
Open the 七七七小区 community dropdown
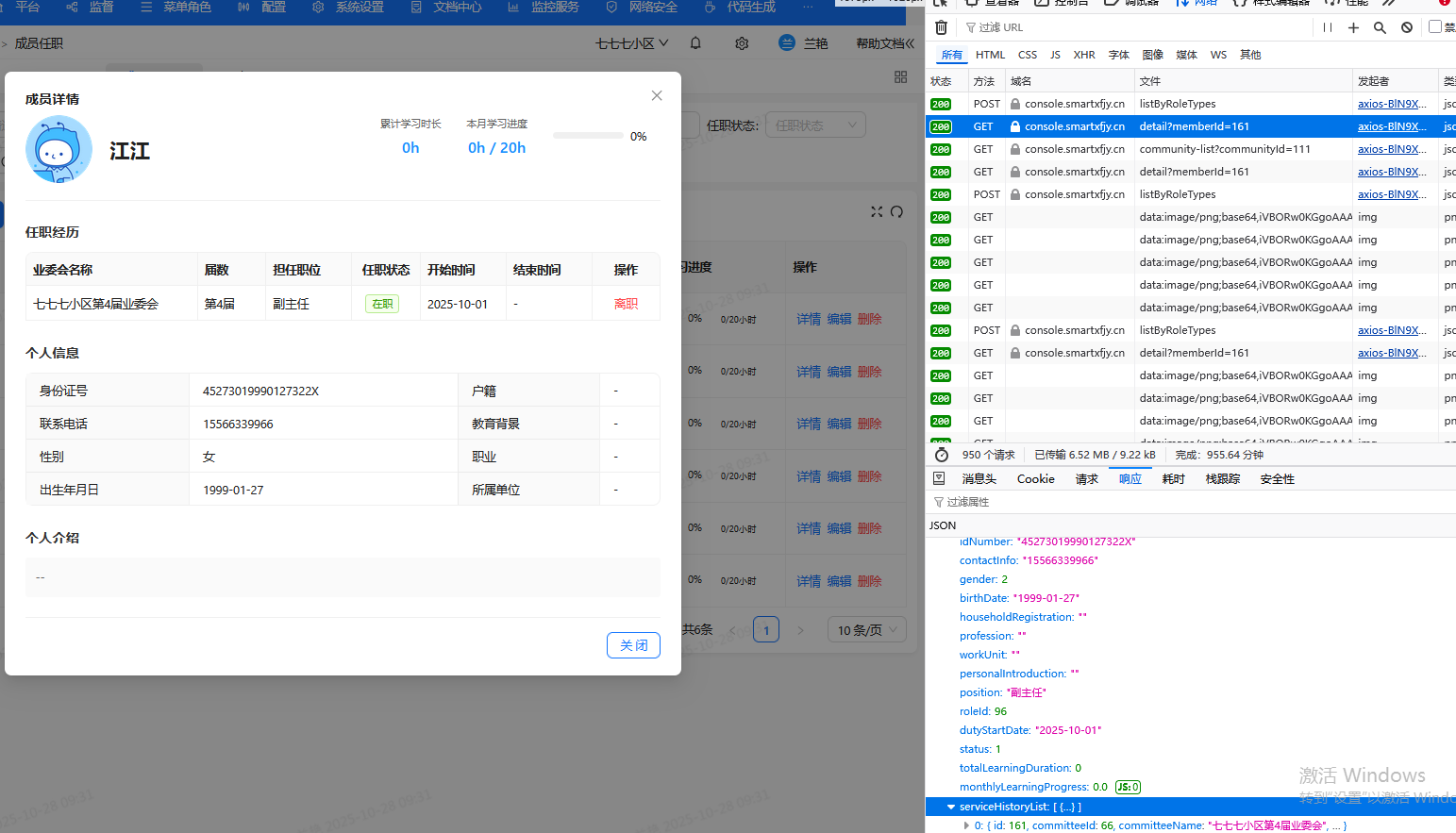coord(631,43)
